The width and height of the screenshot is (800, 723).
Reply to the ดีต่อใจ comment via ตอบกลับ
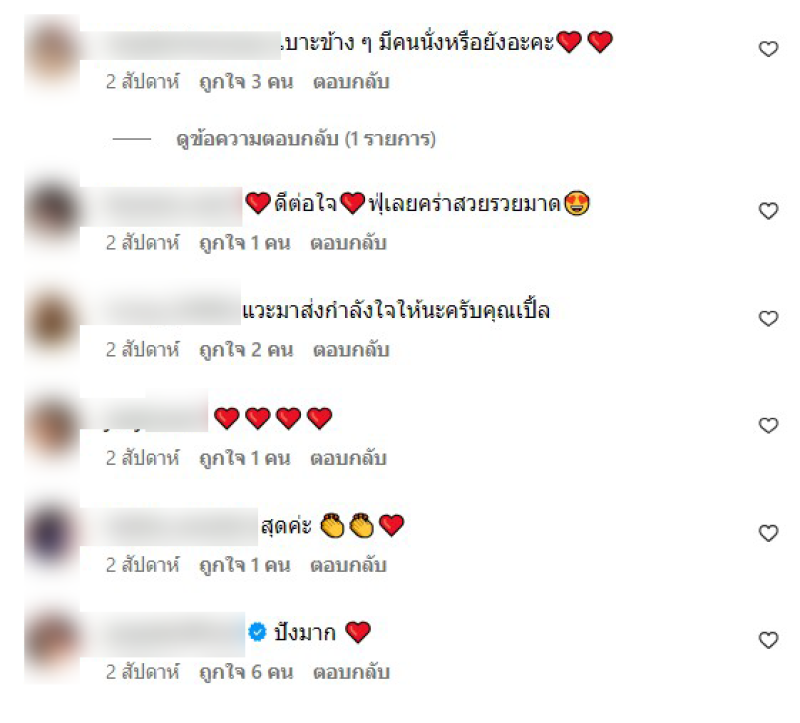[x=348, y=243]
